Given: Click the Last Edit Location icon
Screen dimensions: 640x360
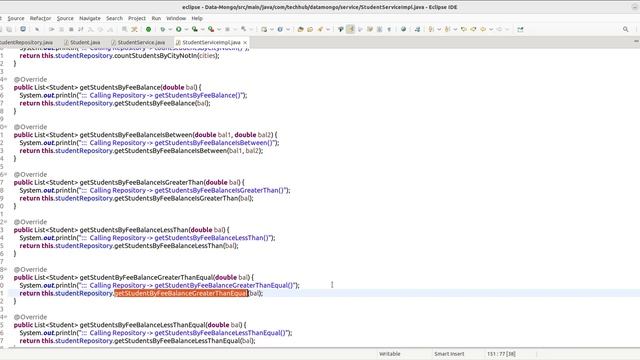Looking at the screenshot, I should (464, 29).
